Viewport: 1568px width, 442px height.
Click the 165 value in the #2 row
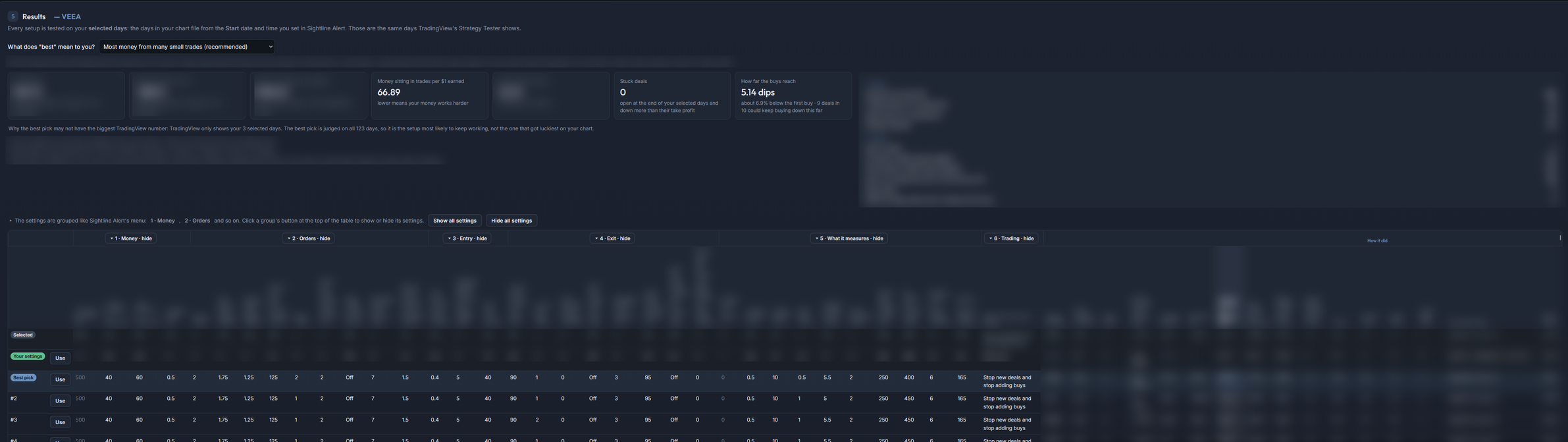point(962,399)
